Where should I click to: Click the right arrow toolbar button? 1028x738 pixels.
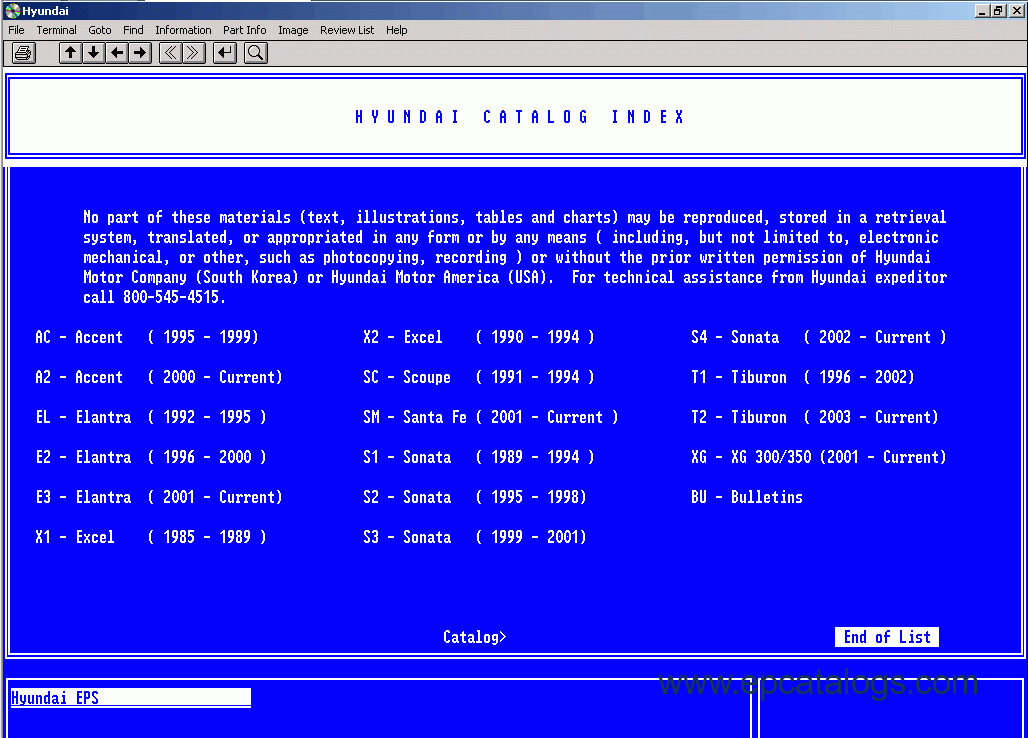point(140,53)
